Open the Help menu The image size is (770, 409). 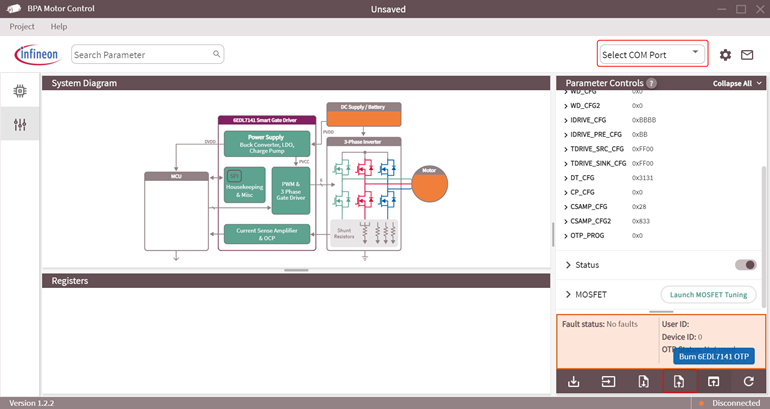coord(59,27)
